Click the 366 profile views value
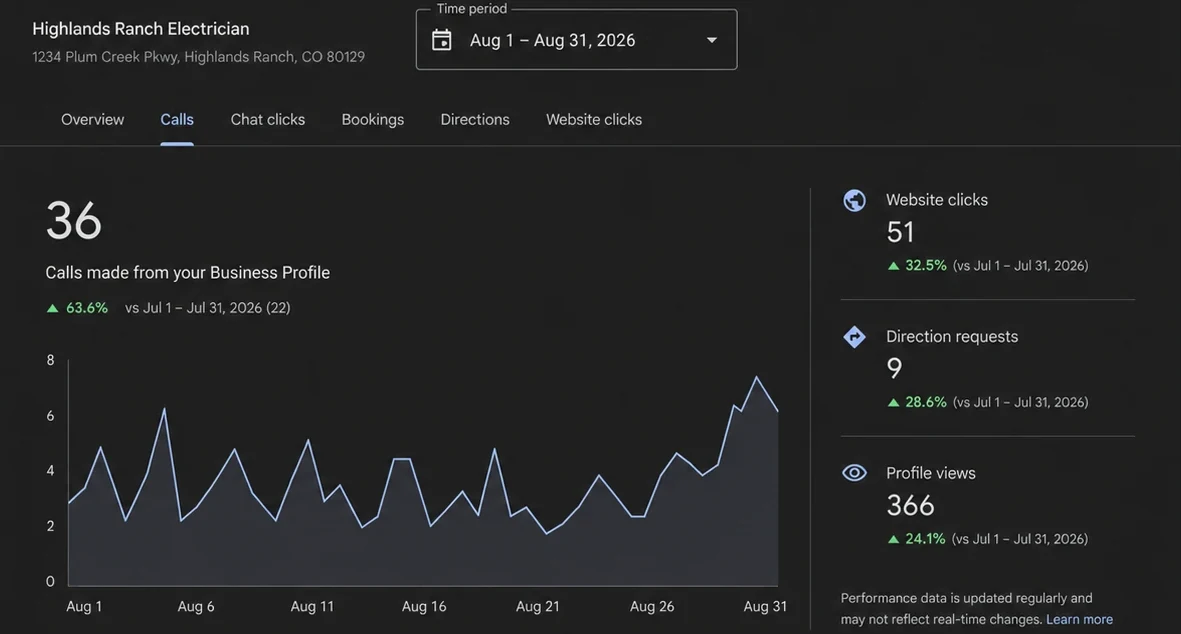Screen dimensions: 1181x634 (911, 505)
